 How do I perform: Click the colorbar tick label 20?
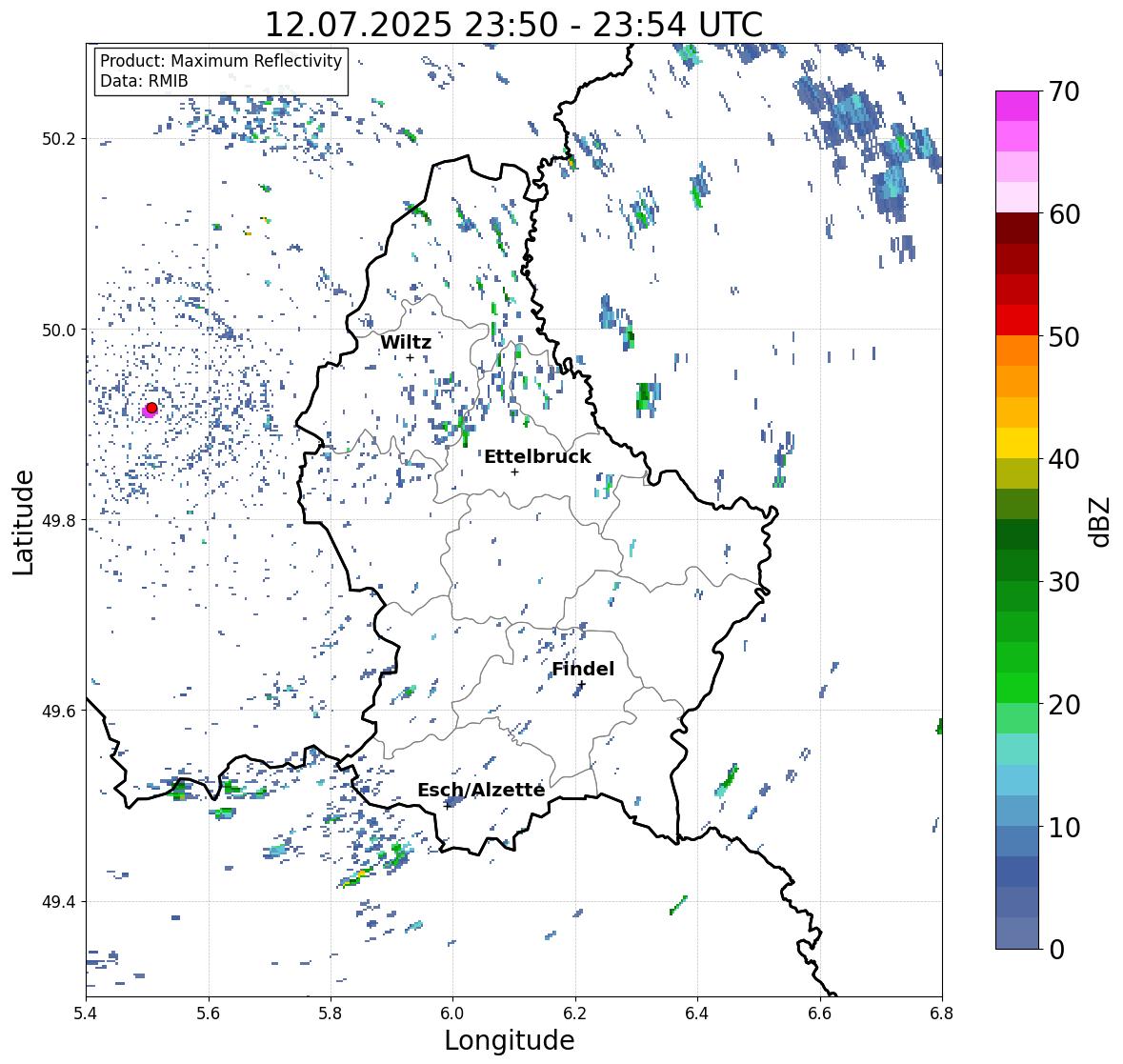(x=1064, y=705)
